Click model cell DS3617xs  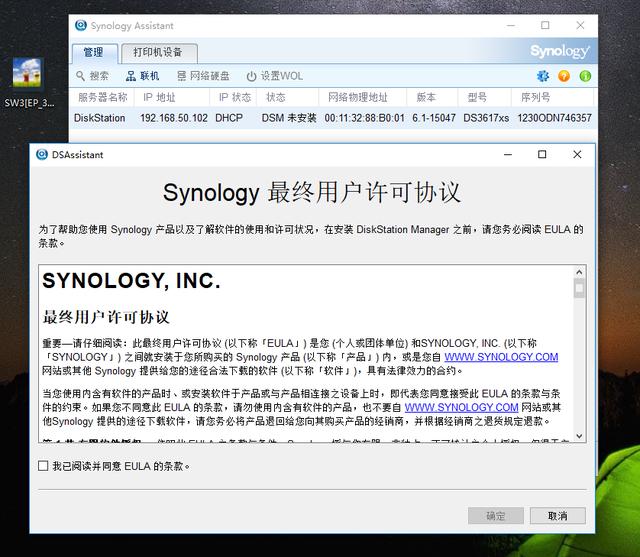pos(486,118)
